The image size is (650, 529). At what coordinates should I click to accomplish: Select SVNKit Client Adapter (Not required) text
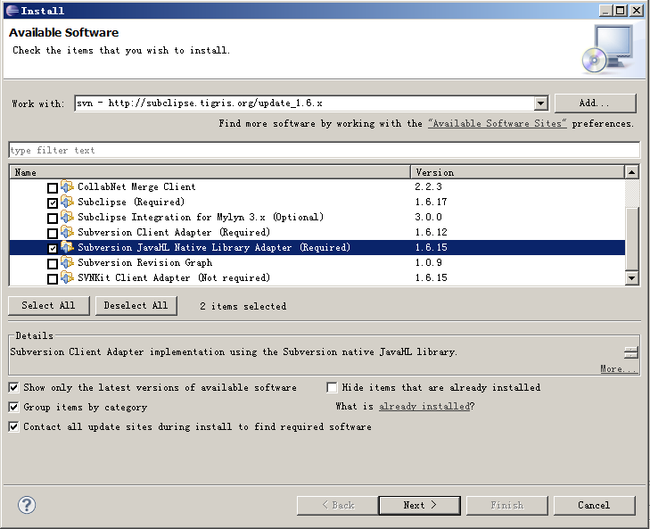click(x=174, y=278)
